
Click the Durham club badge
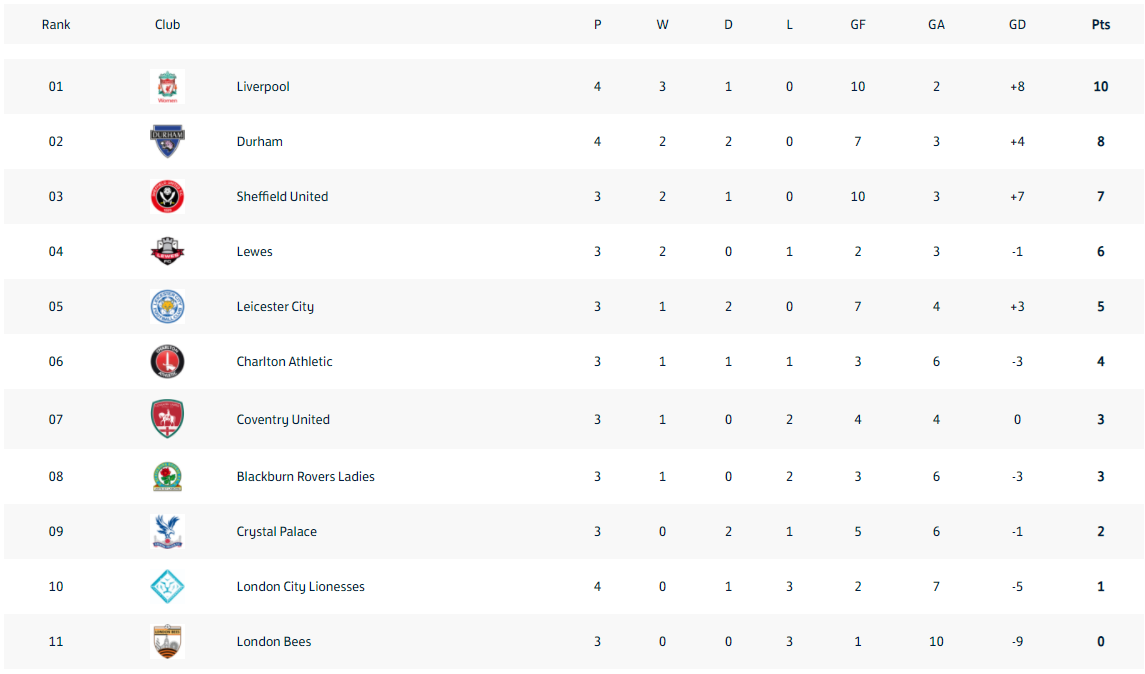pos(167,142)
